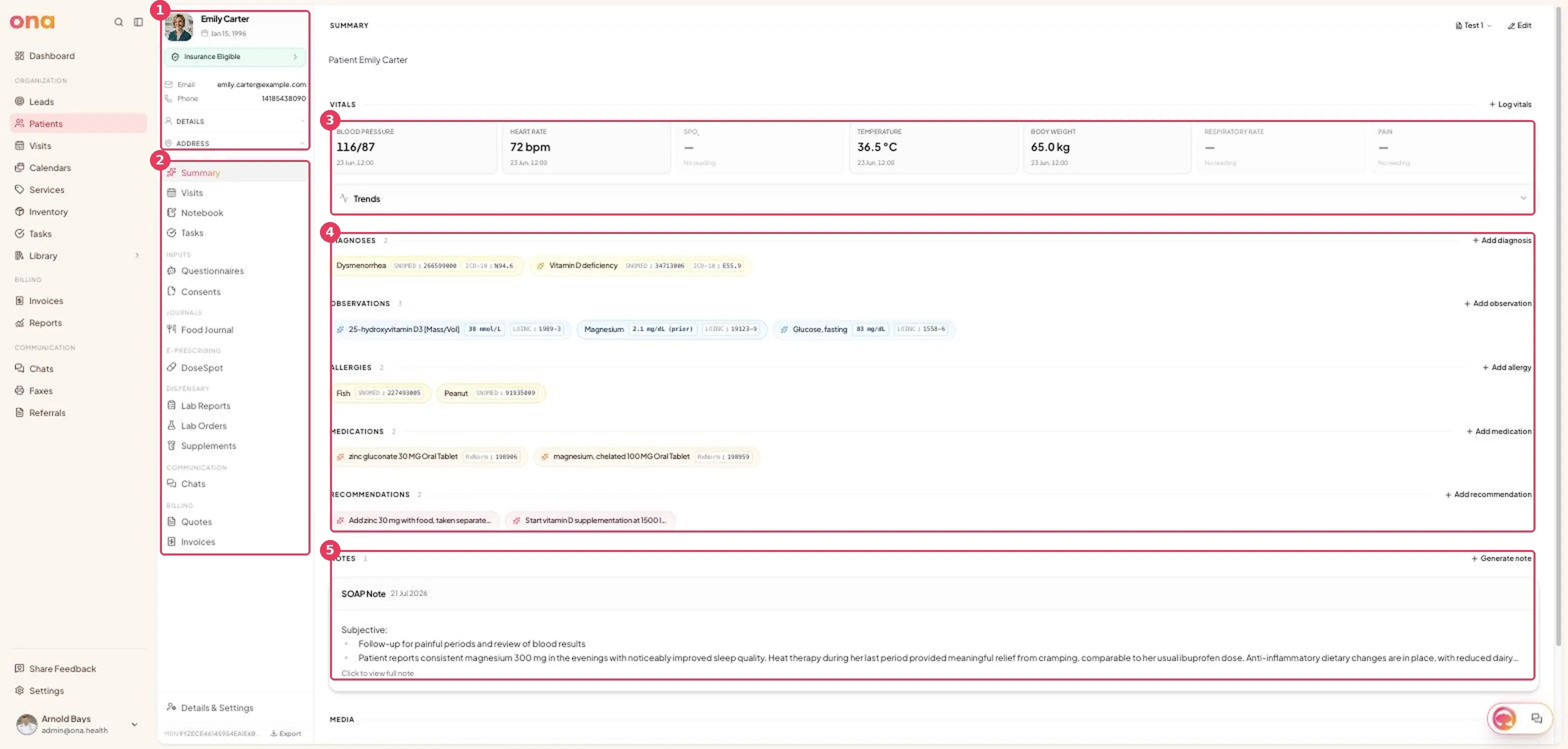This screenshot has height=749, width=1568.
Task: Open Consents
Action: coord(235,291)
